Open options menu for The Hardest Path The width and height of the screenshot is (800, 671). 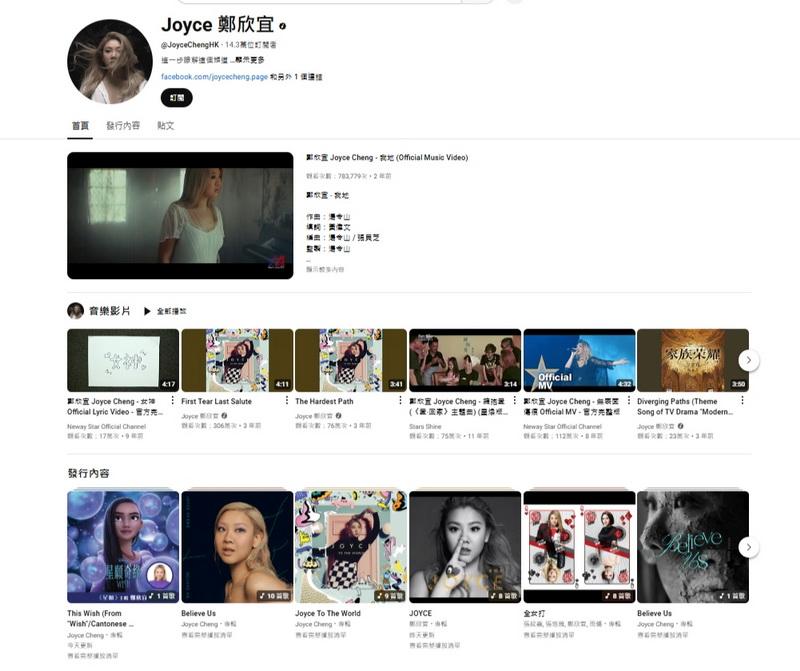(x=400, y=401)
